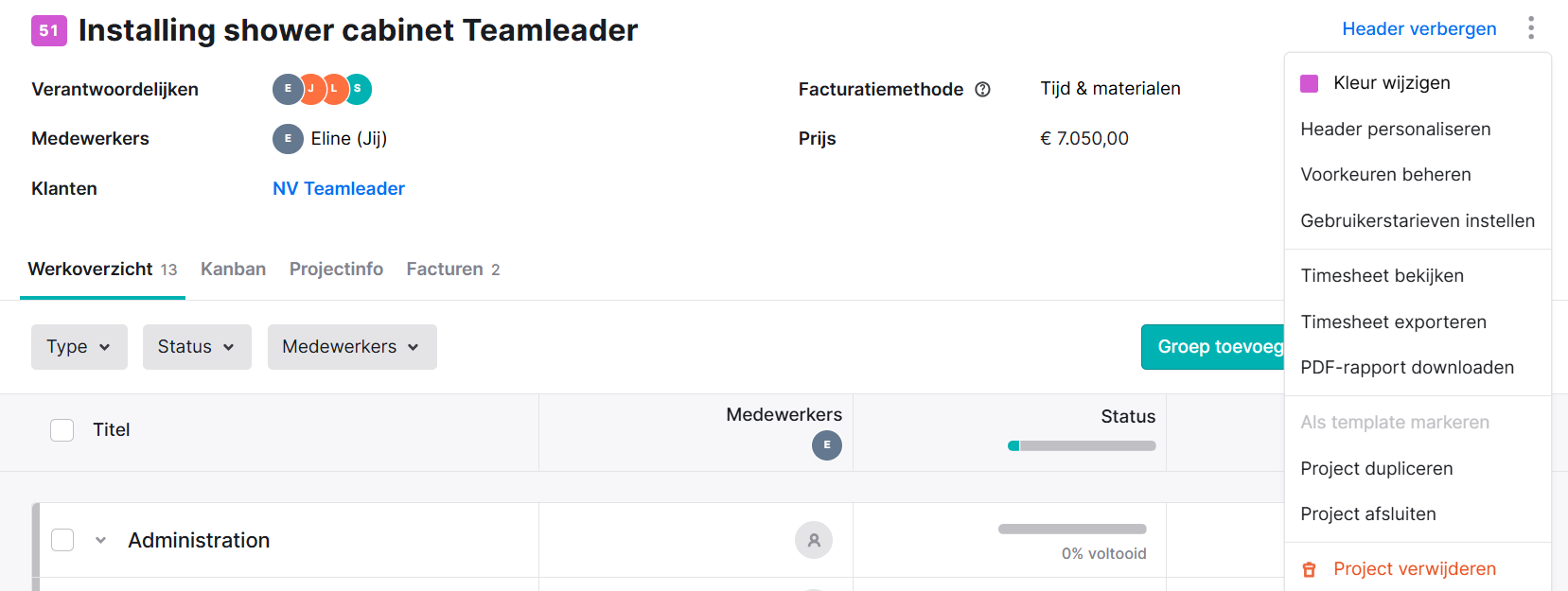The image size is (1568, 591).
Task: Click the red trash icon for Project verwijderen
Action: [x=1310, y=569]
